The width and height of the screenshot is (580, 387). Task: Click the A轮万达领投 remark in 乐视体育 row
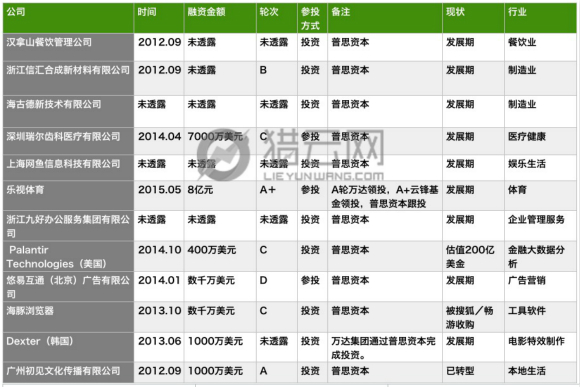(x=385, y=196)
